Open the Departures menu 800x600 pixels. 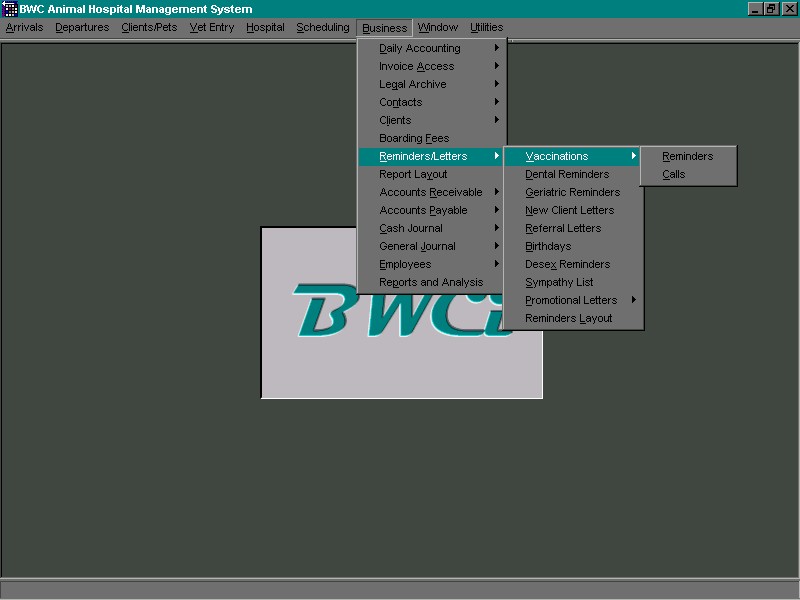(x=82, y=28)
